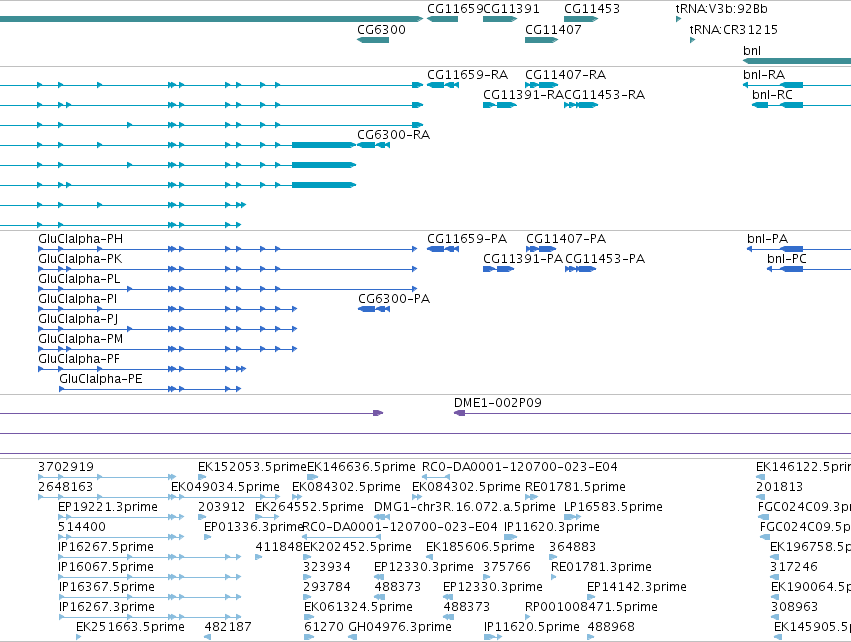This screenshot has height=642, width=851.
Task: Click EST EK185606.5prime
Action: (480, 546)
